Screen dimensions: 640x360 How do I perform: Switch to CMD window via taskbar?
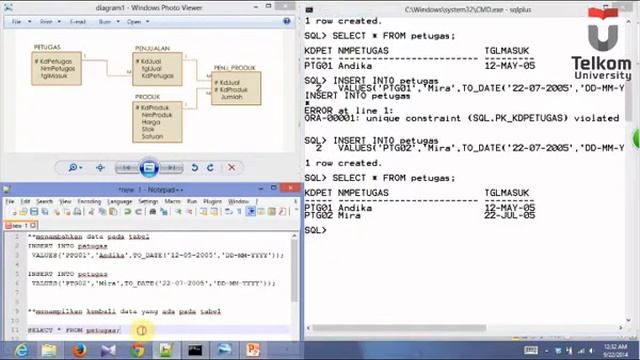[195, 350]
